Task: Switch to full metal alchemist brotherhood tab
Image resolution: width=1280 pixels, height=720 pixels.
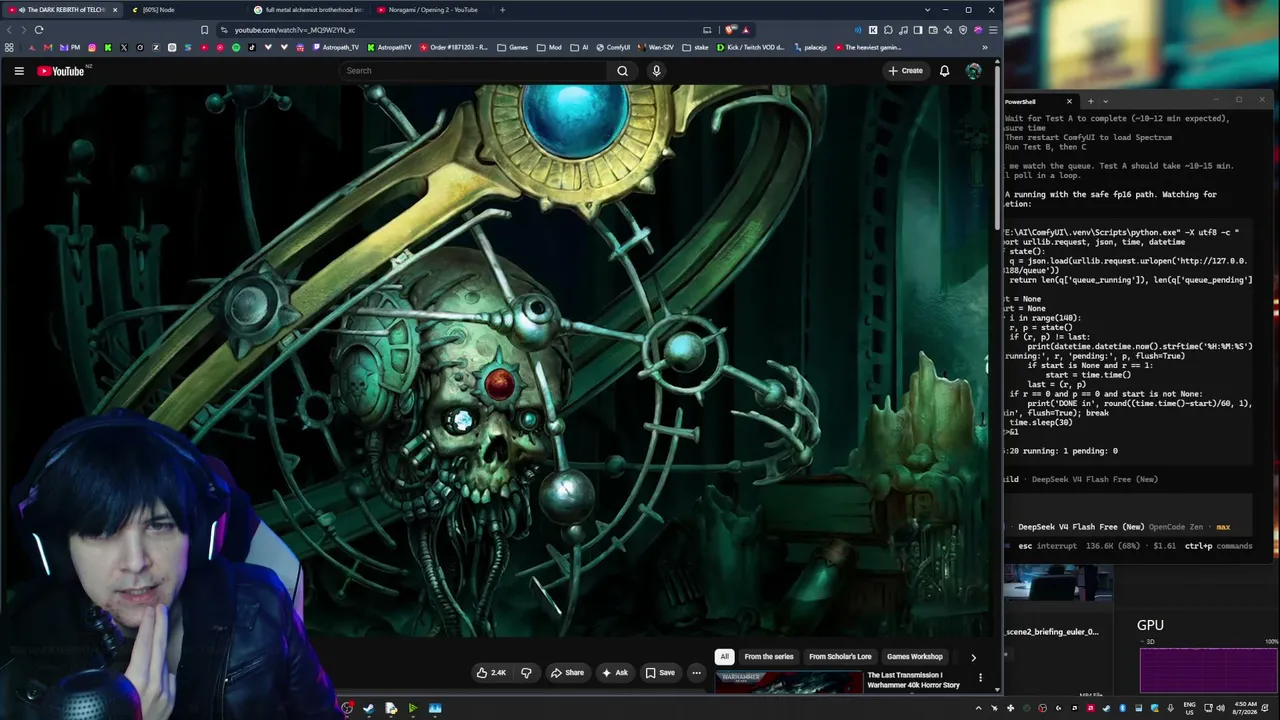Action: click(308, 10)
